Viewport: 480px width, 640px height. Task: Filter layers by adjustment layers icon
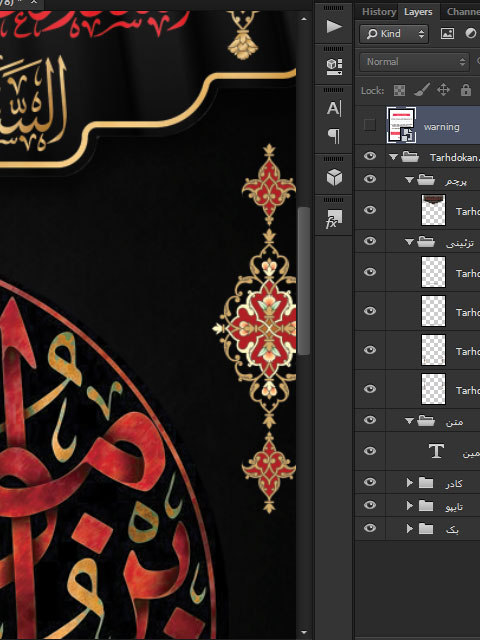click(x=471, y=33)
